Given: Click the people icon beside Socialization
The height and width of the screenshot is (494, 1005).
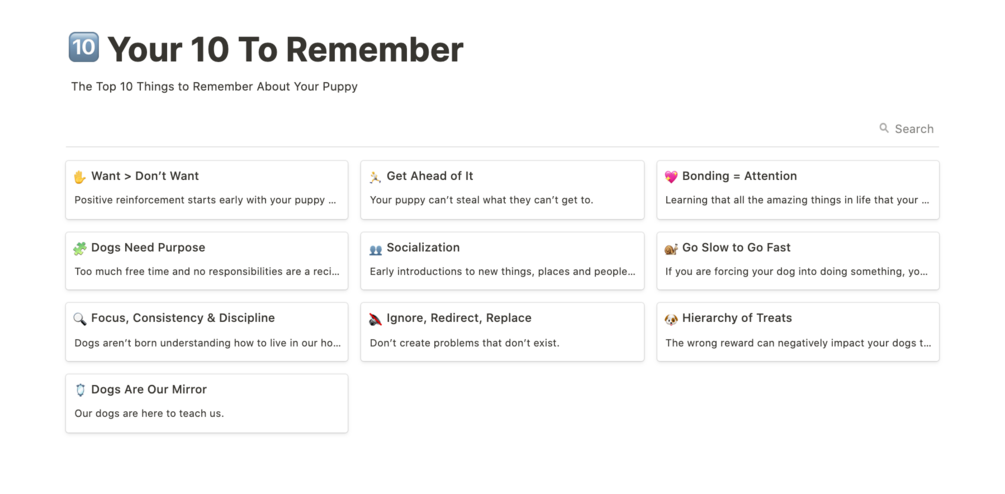Looking at the screenshot, I should coord(375,249).
